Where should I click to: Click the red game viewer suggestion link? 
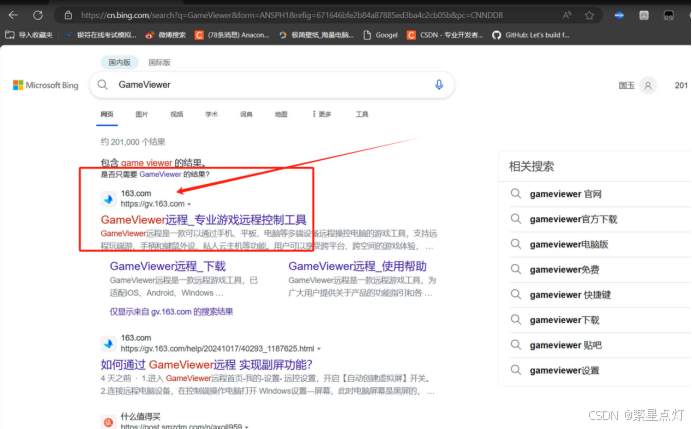click(146, 162)
